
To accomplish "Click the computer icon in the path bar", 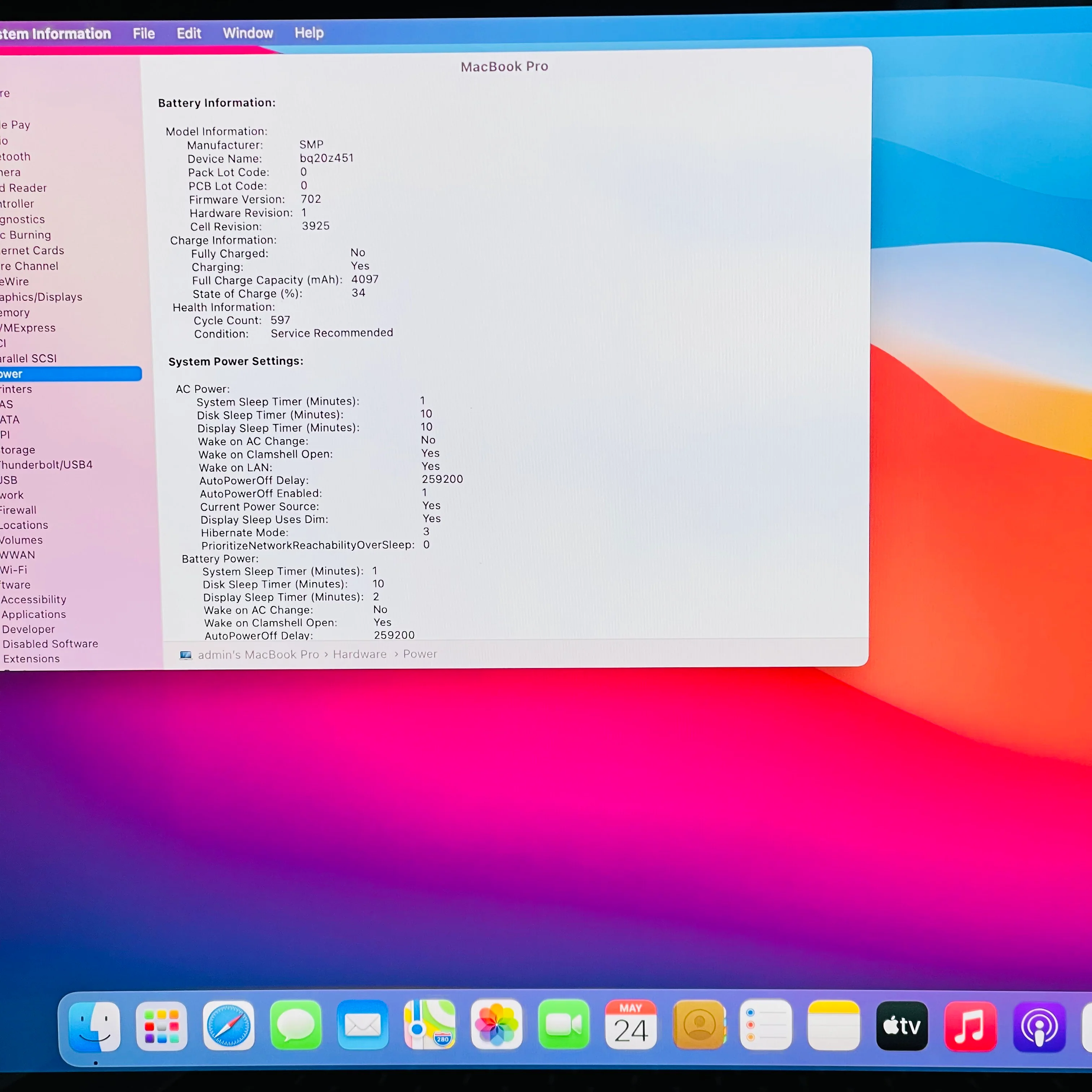I will click(x=185, y=655).
